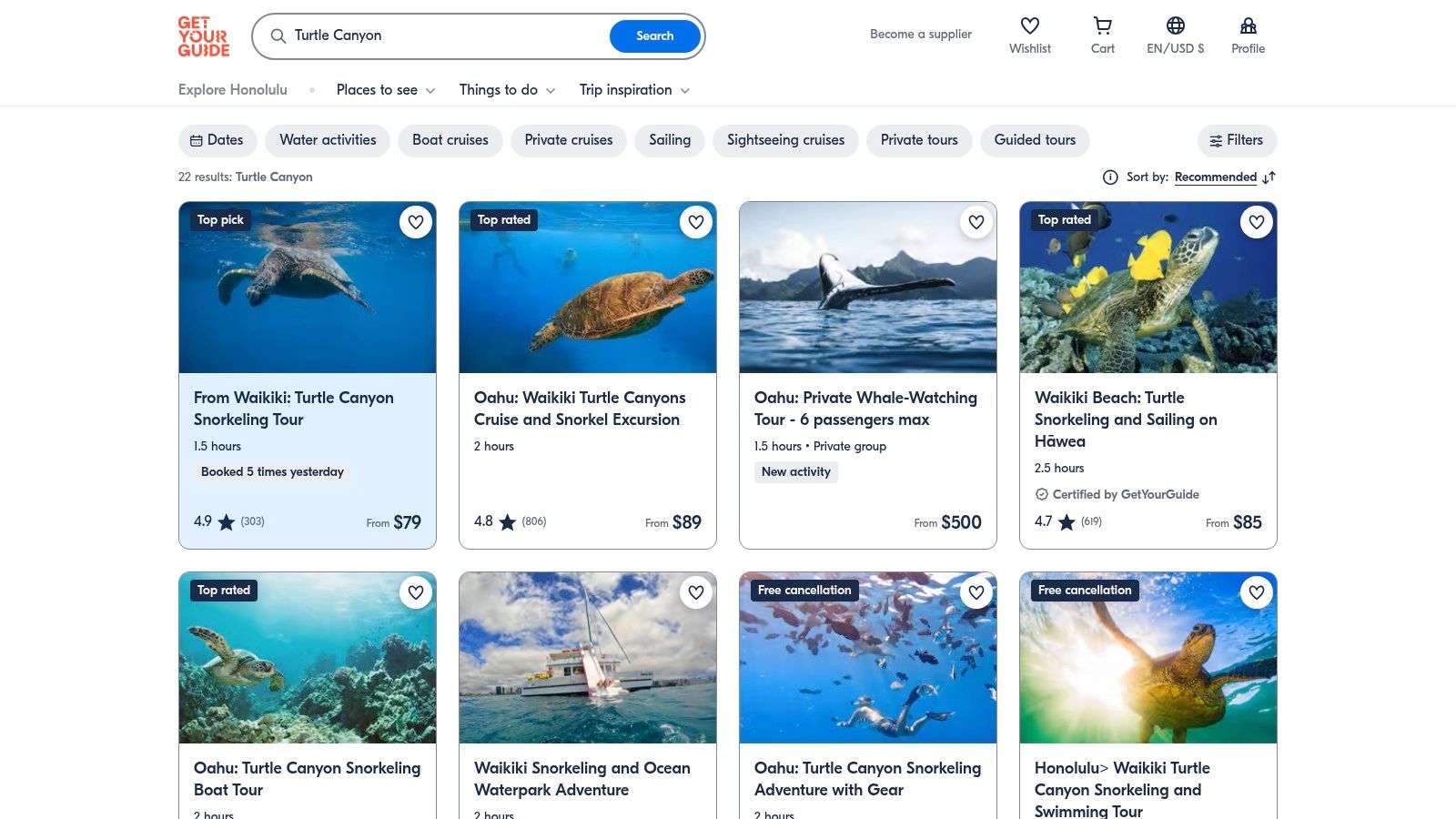Click the New activity label
The width and height of the screenshot is (1456, 819).
(x=796, y=472)
